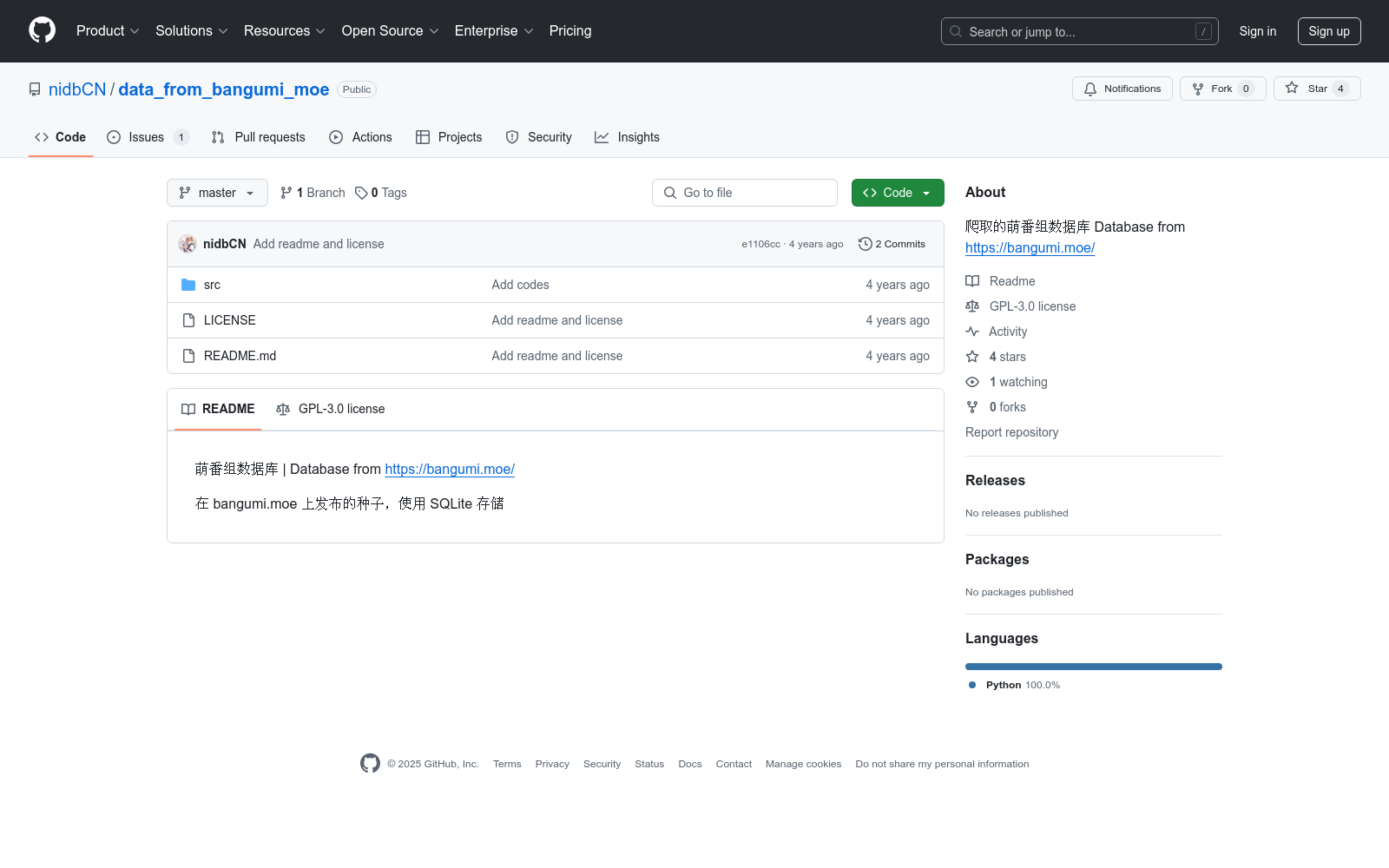Focus the Search or jump to field
The height and width of the screenshot is (868, 1389).
point(1080,31)
